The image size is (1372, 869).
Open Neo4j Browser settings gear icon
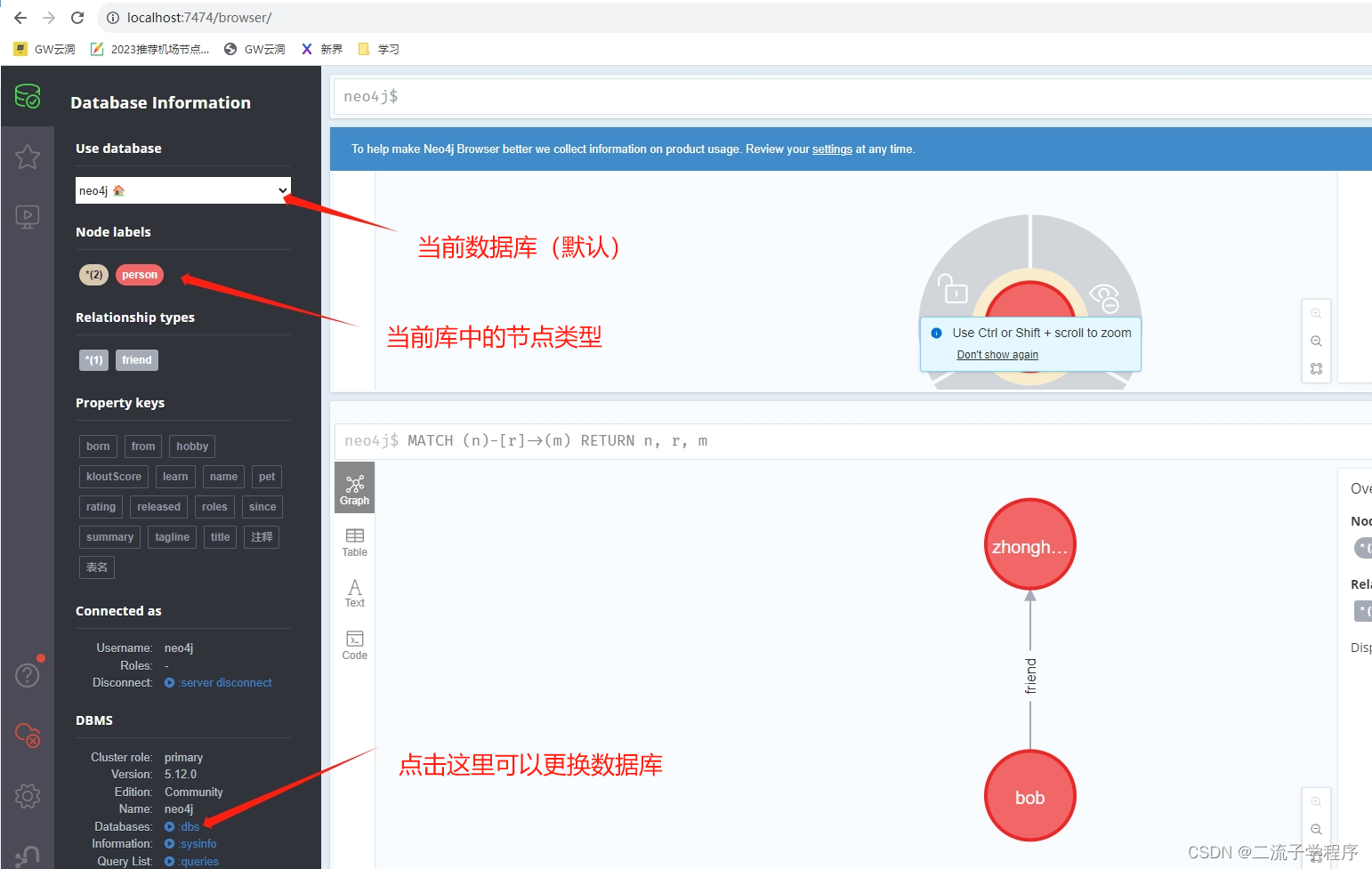28,796
